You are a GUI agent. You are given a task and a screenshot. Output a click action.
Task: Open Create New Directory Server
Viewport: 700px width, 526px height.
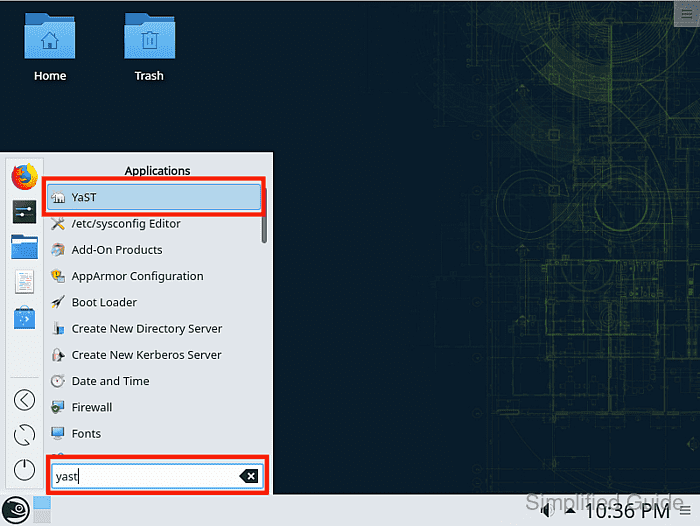click(x=154, y=329)
